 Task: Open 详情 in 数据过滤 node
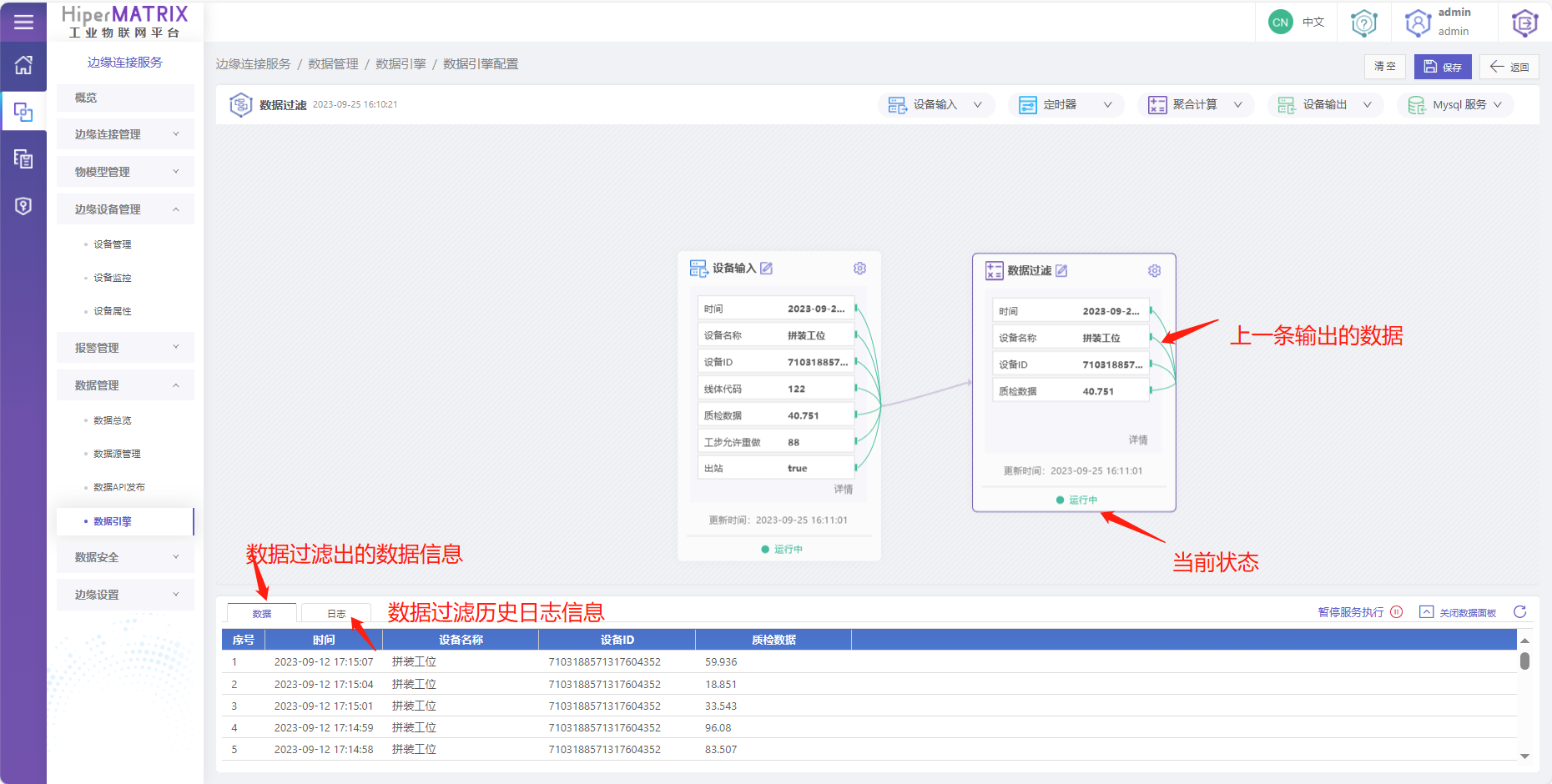pos(1138,440)
